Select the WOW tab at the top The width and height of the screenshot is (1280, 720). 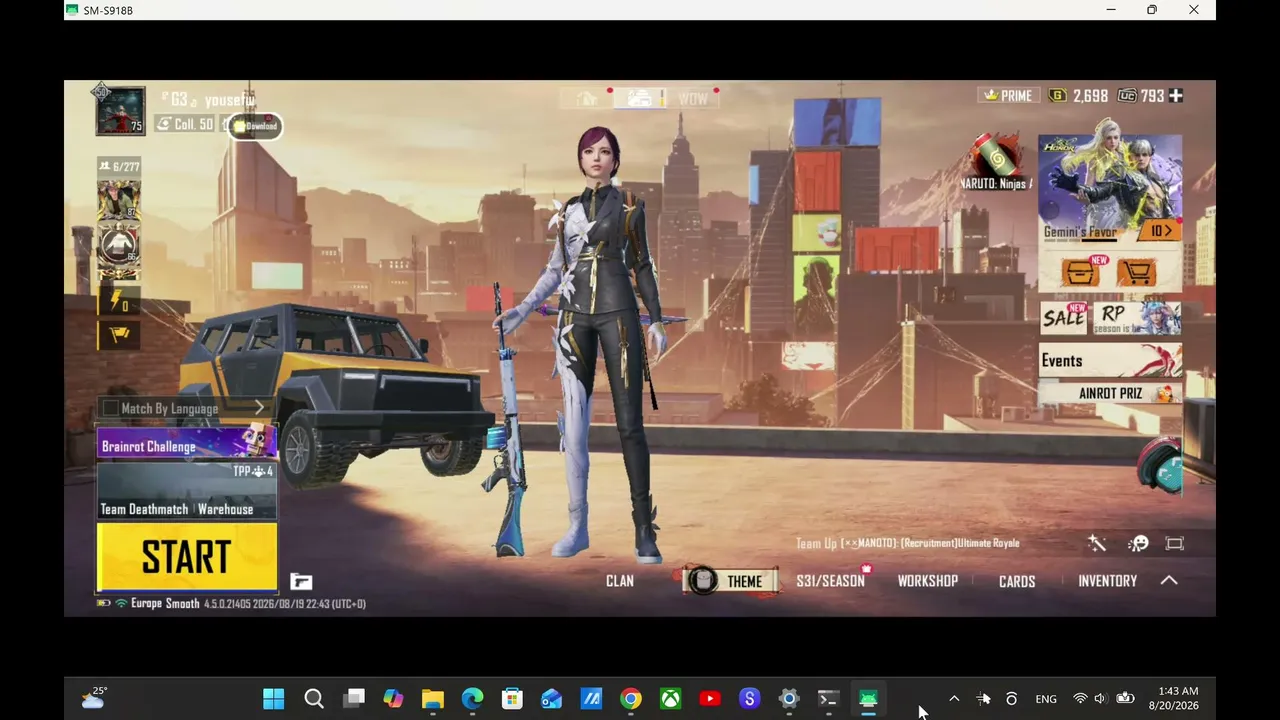point(693,98)
